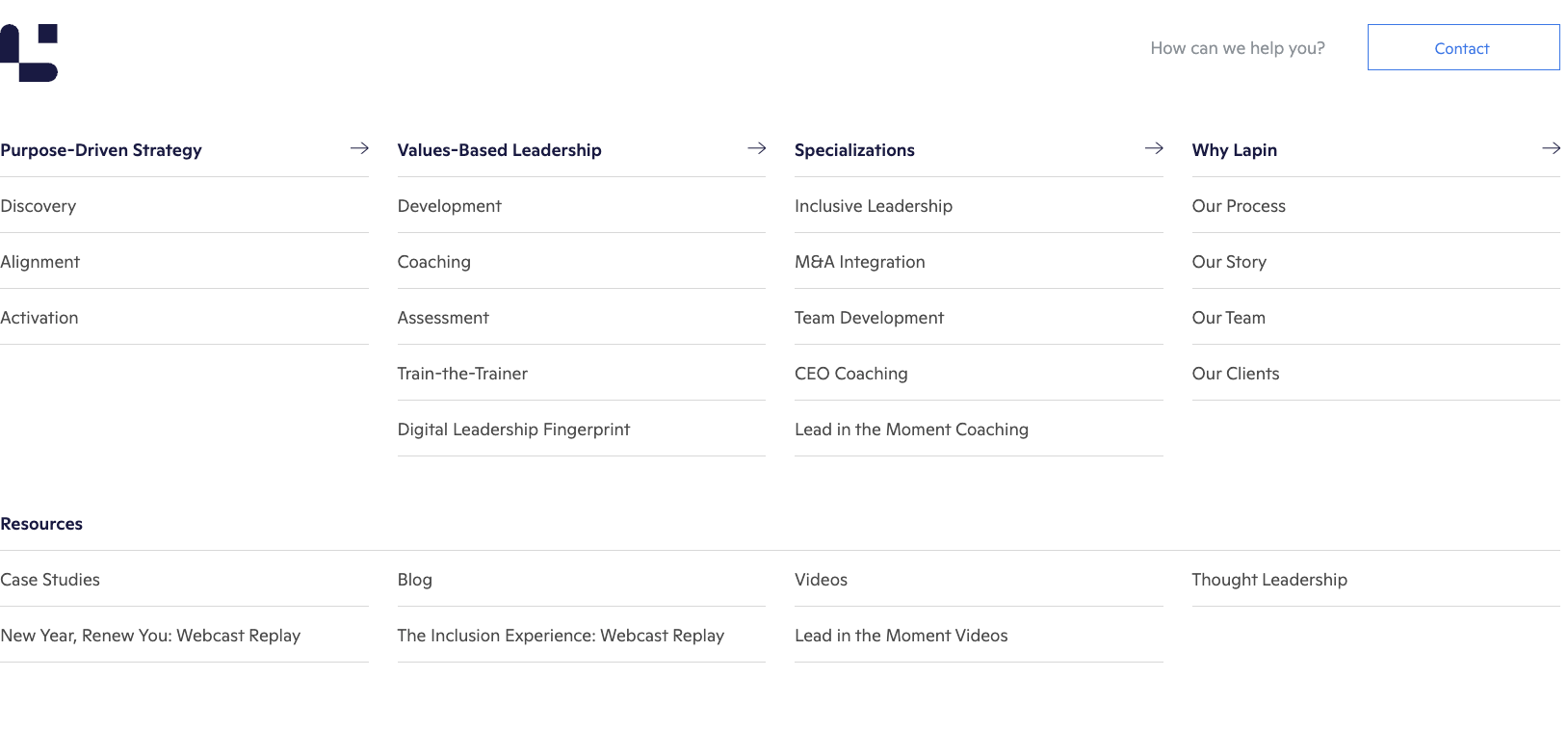
Task: Type in 'How can we help you?' field
Action: (1237, 48)
